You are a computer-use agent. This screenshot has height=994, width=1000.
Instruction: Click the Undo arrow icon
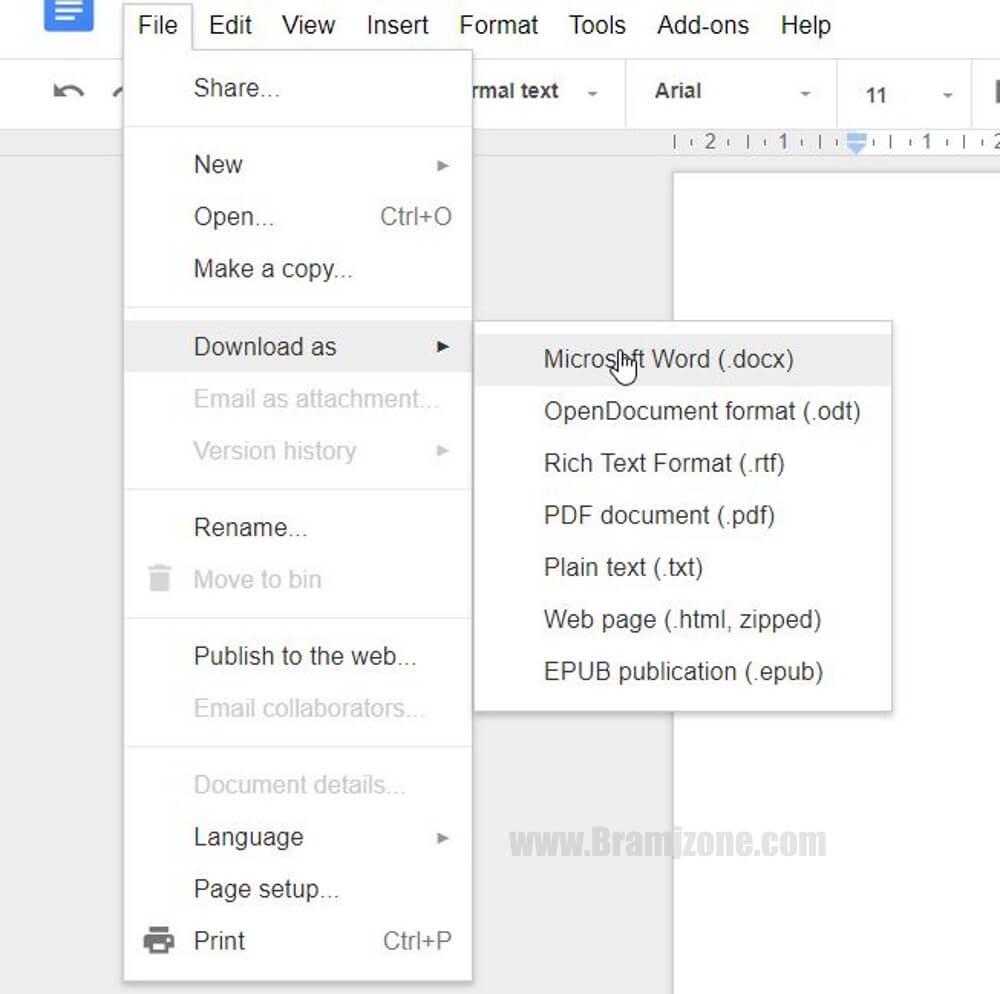click(x=68, y=92)
